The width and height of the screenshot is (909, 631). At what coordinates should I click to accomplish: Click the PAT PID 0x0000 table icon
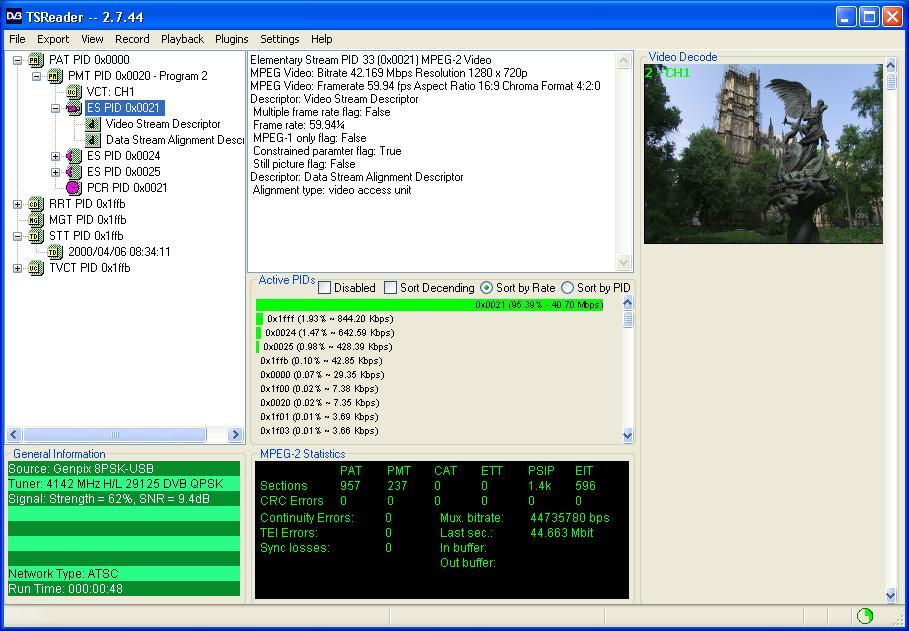[x=36, y=60]
